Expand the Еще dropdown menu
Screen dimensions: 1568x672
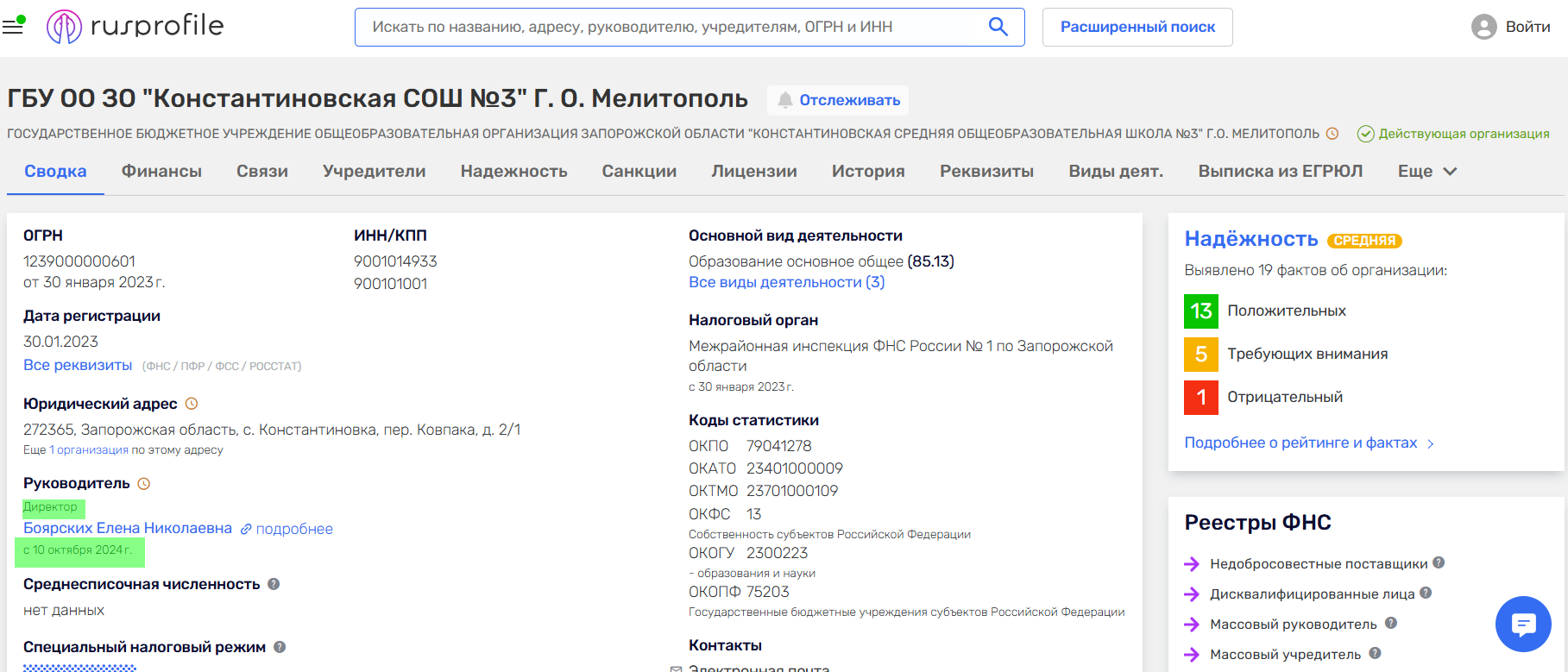point(1426,172)
